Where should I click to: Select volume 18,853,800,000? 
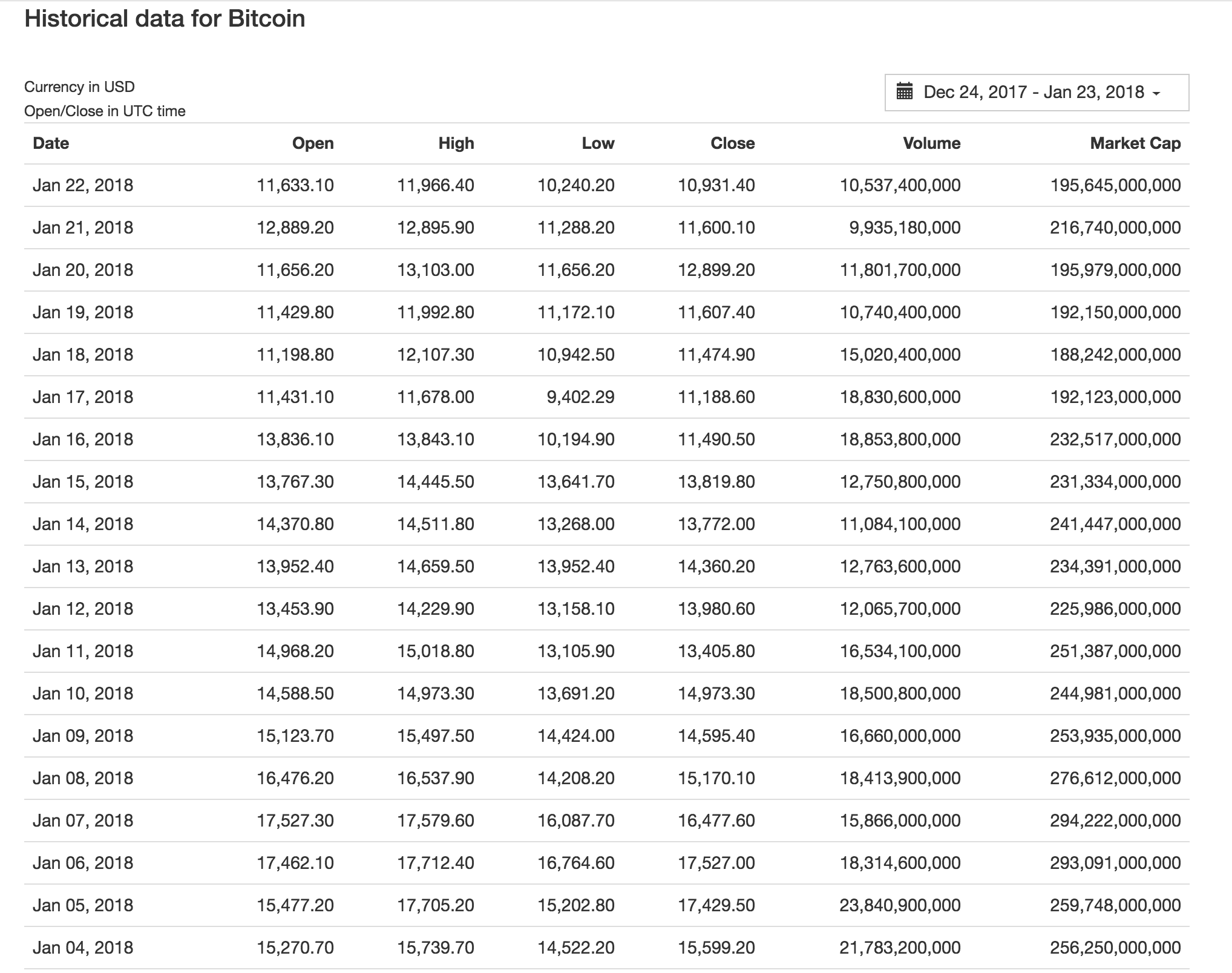click(x=900, y=439)
